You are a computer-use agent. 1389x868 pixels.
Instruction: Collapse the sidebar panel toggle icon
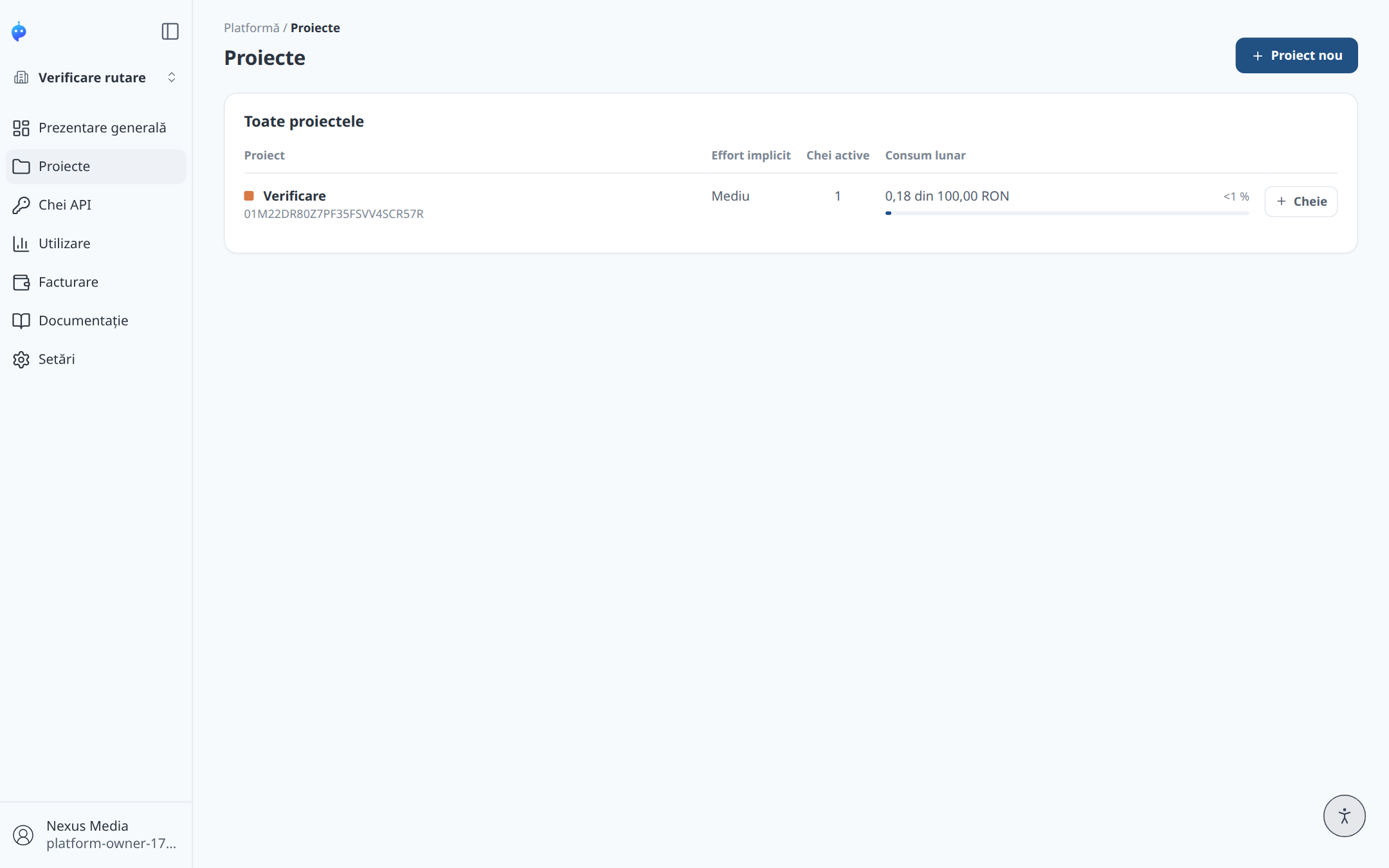[x=170, y=31]
